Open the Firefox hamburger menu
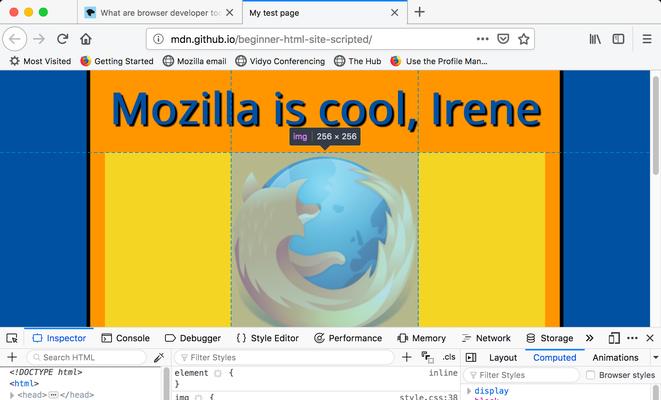 coord(647,39)
